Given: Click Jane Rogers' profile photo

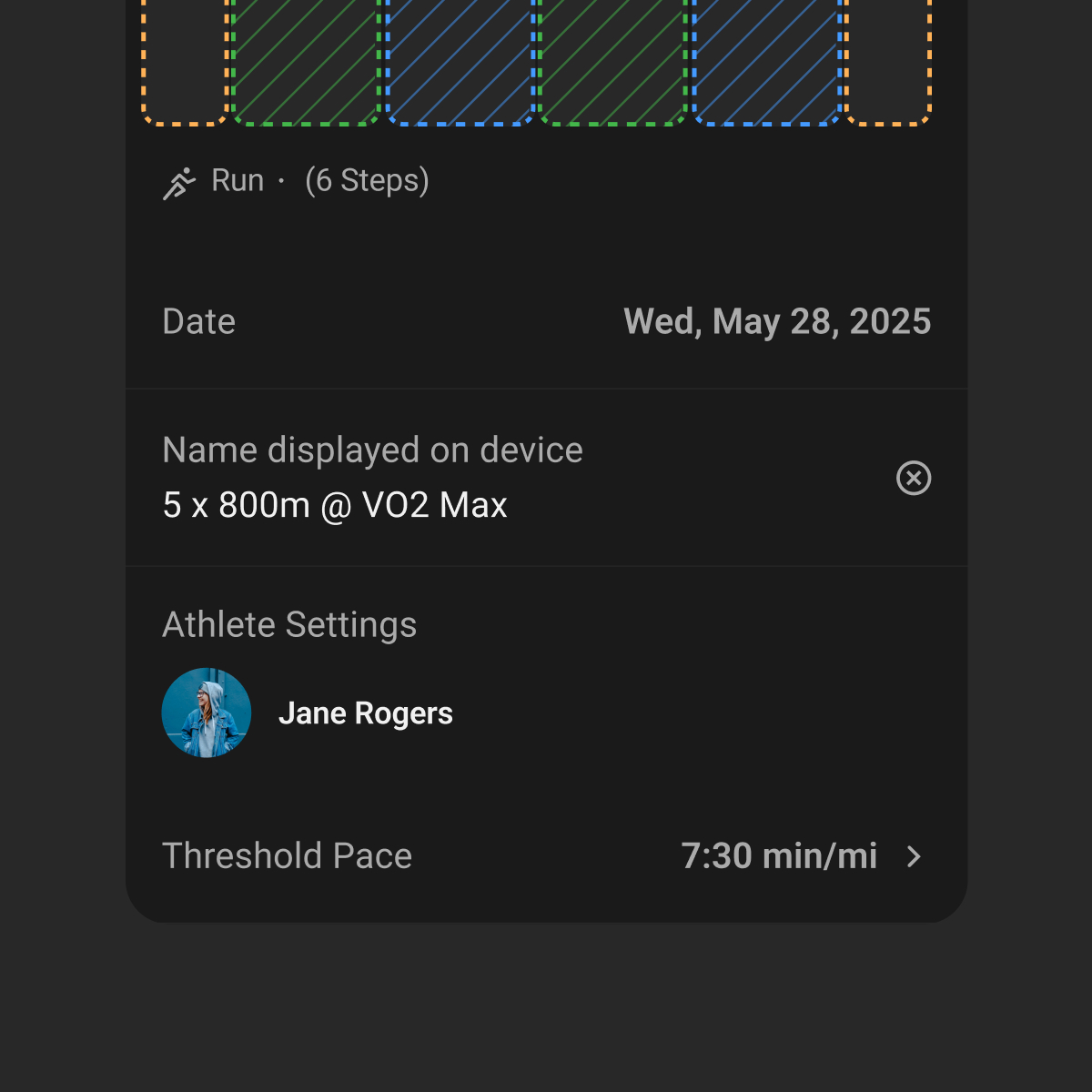Looking at the screenshot, I should [207, 713].
